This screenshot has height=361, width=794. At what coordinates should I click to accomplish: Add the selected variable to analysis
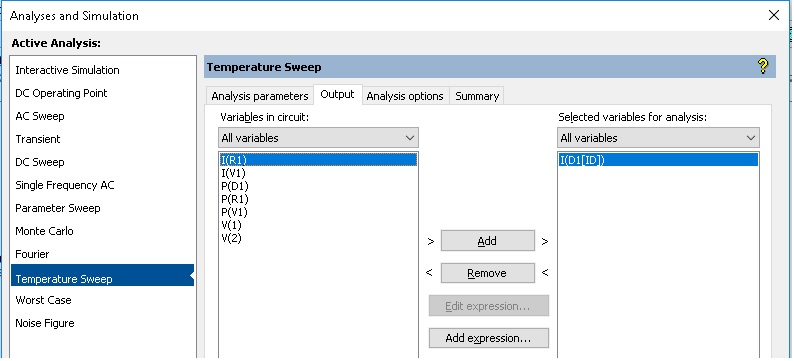[487, 241]
